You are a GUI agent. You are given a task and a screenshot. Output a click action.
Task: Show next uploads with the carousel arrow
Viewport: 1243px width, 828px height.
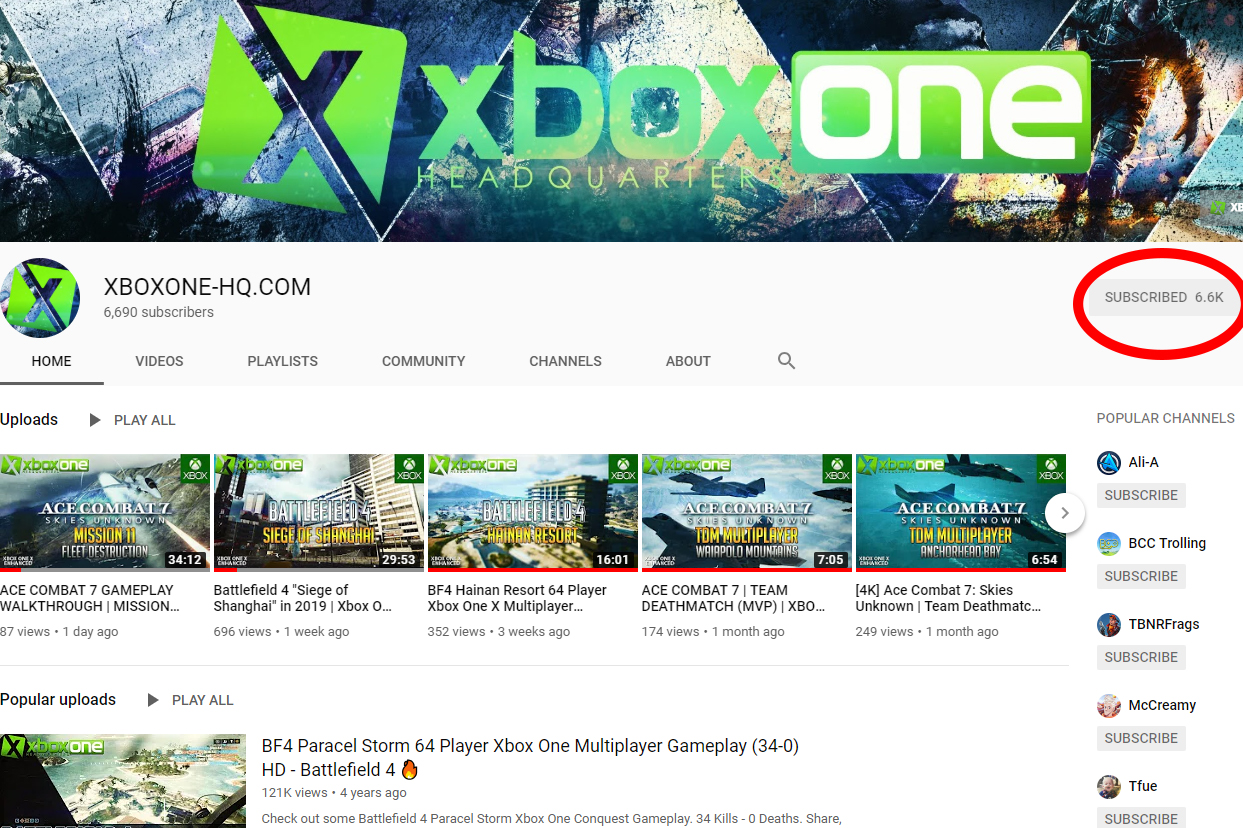click(x=1065, y=513)
